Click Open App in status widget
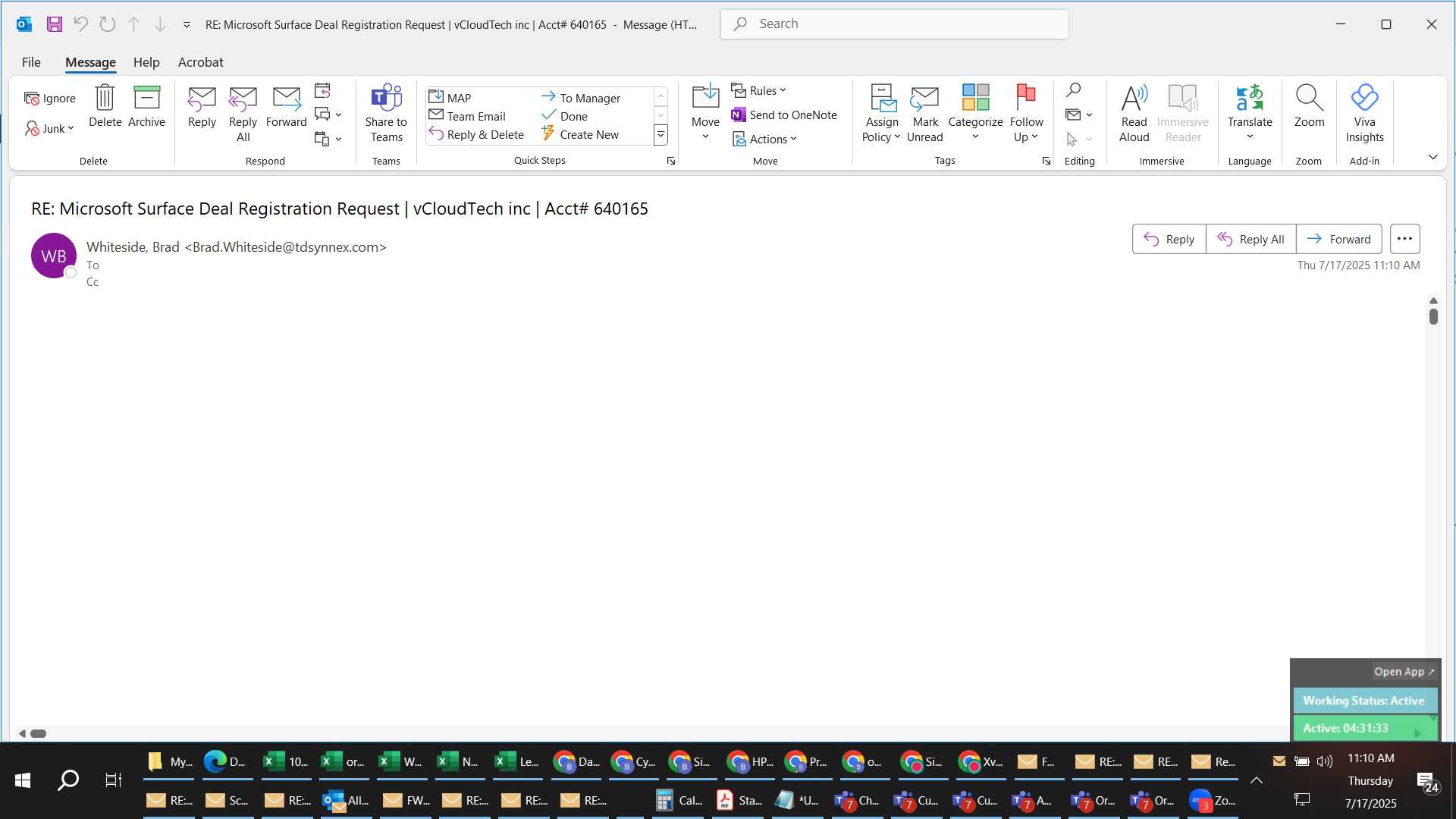 pyautogui.click(x=1404, y=671)
